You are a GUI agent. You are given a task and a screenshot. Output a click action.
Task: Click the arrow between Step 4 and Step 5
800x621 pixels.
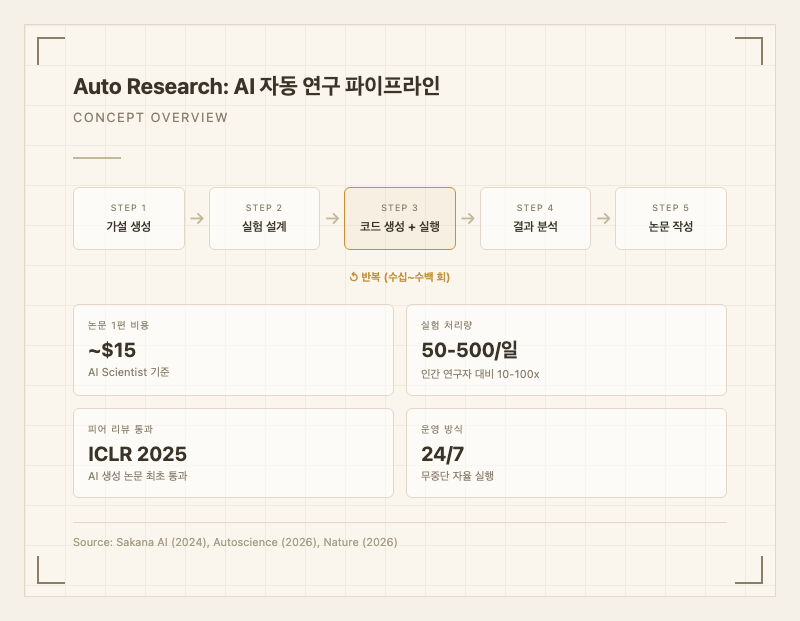point(603,218)
